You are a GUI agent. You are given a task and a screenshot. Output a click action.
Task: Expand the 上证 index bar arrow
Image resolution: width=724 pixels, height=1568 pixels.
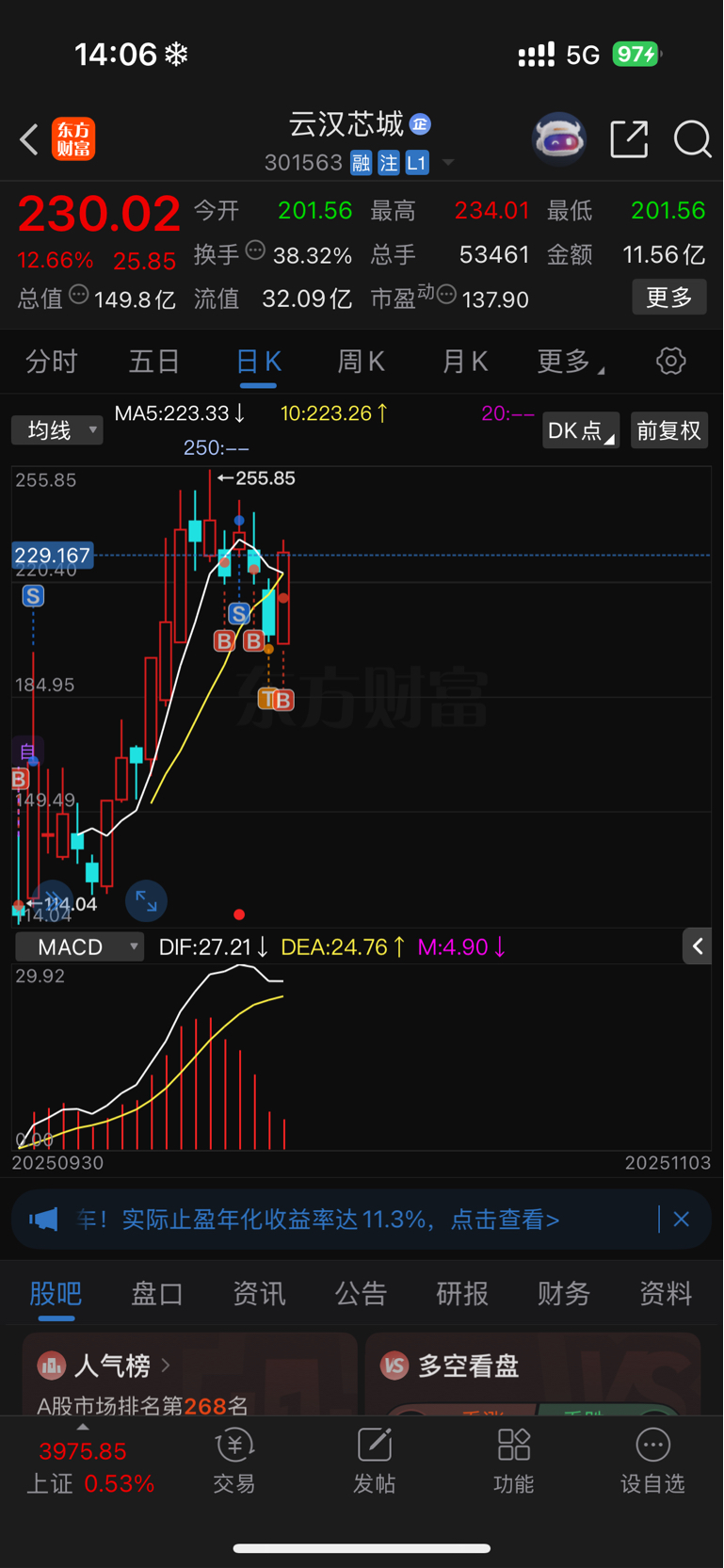pos(83,1428)
